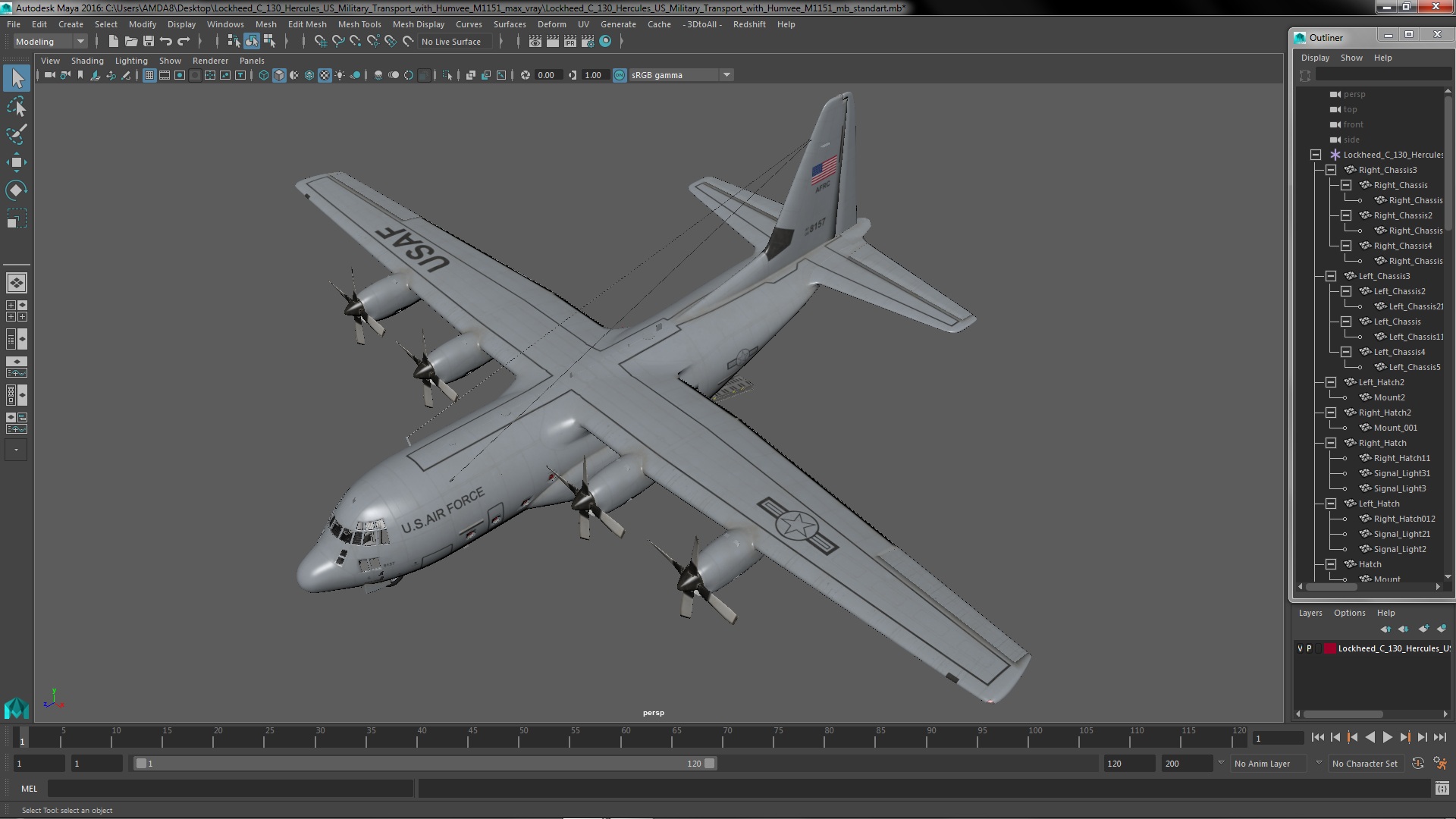Click the range slider bar handle
1456x819 pixels.
(x=425, y=764)
